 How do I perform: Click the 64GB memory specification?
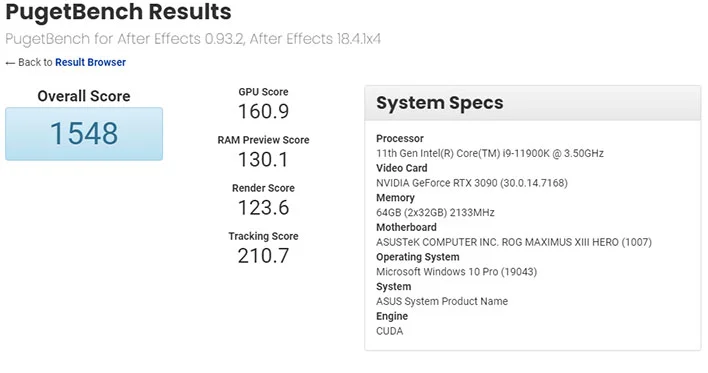coord(435,212)
